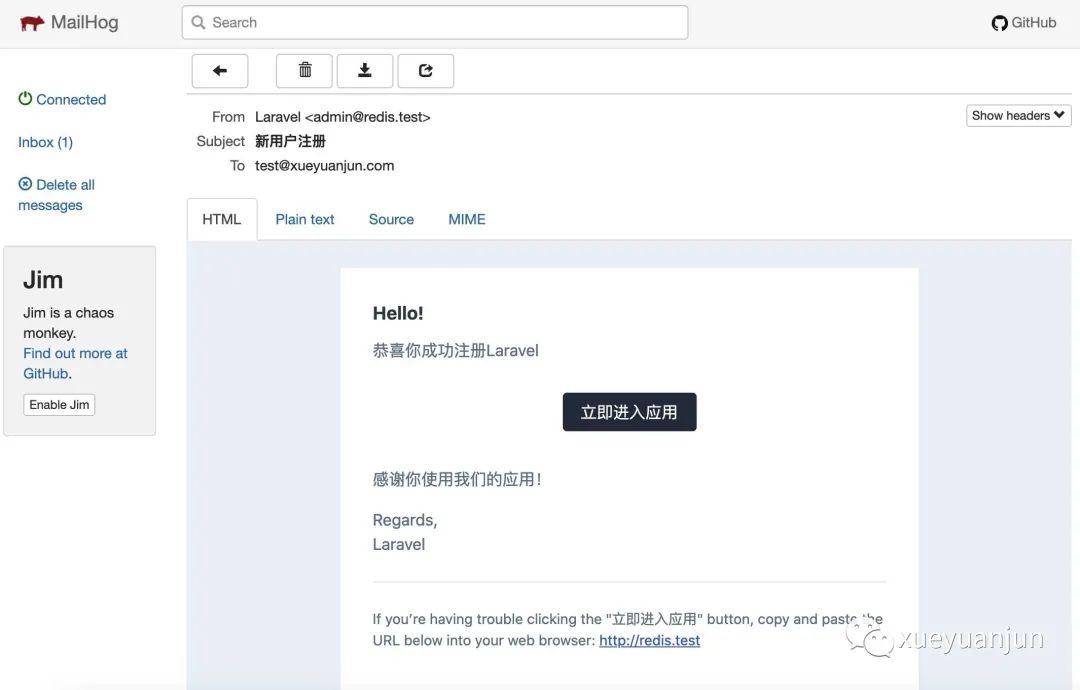Viewport: 1080px width, 690px height.
Task: Click the back arrow to return to inbox
Action: 219,70
